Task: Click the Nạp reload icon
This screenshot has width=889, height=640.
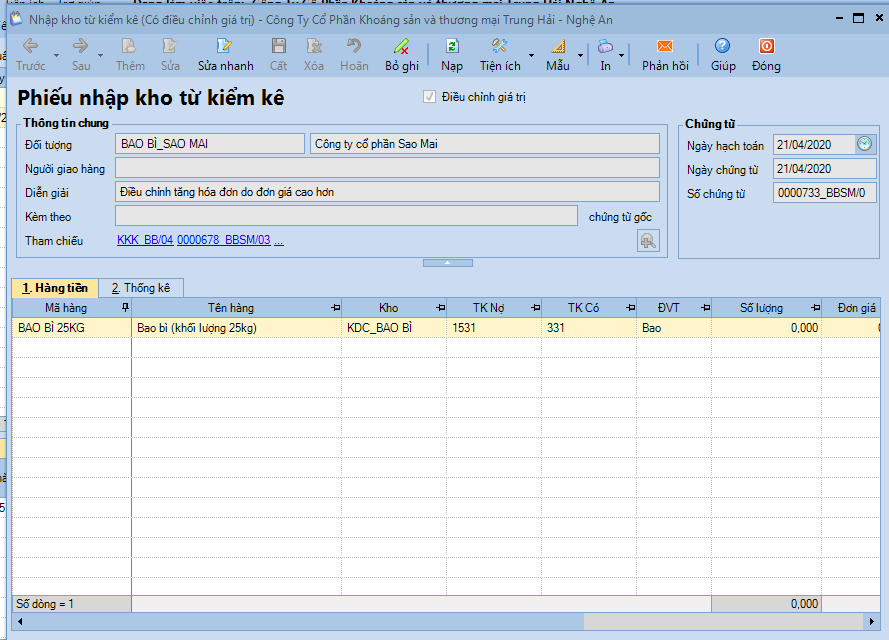Action: click(452, 47)
